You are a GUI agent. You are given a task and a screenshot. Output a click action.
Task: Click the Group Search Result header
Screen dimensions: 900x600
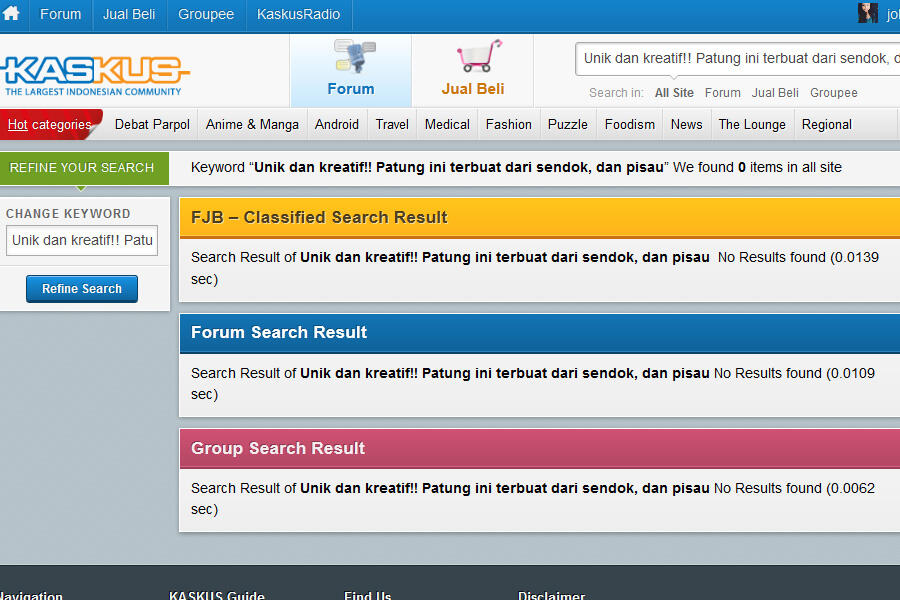pos(540,448)
